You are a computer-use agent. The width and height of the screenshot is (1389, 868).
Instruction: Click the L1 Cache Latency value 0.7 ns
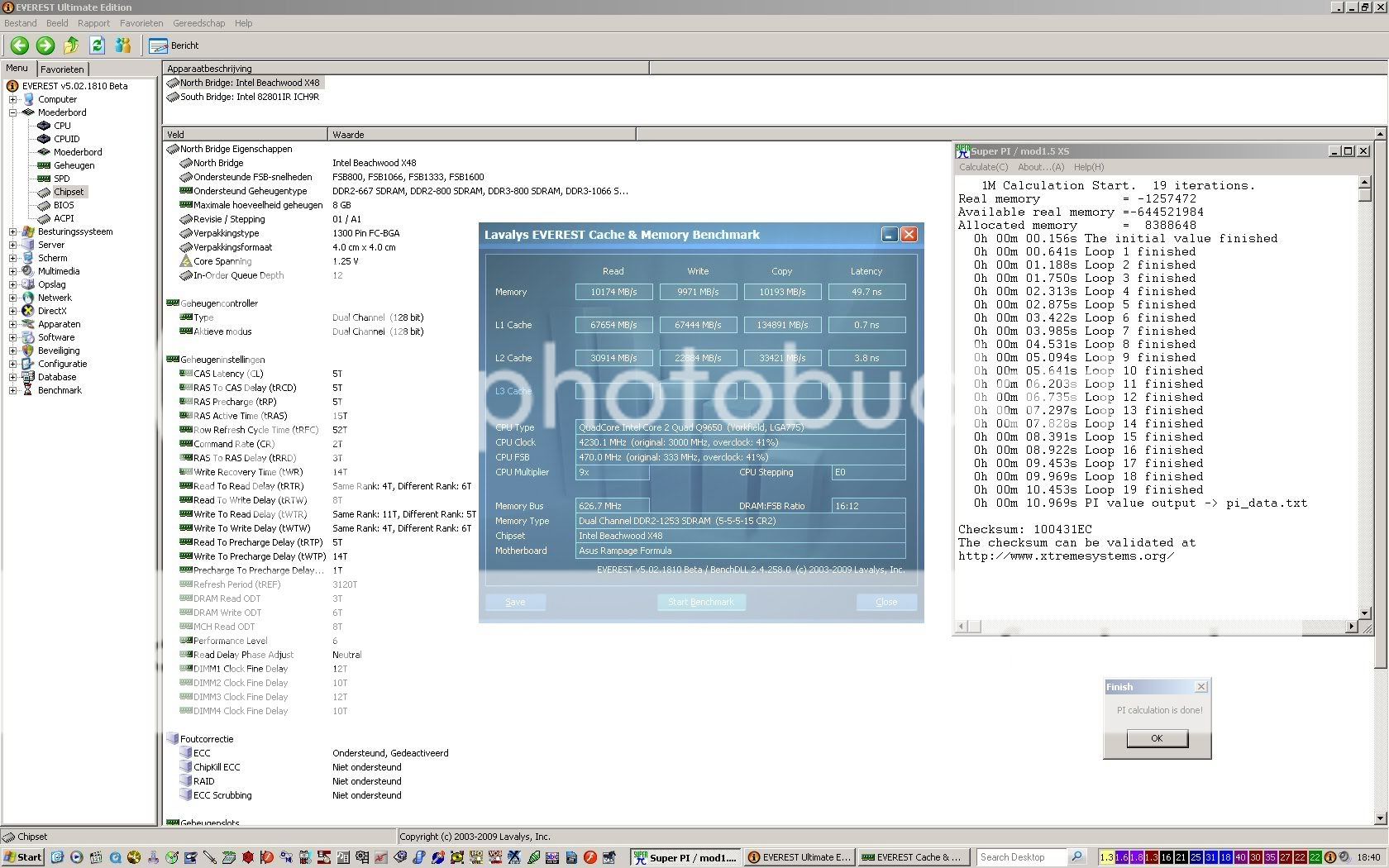pos(866,325)
